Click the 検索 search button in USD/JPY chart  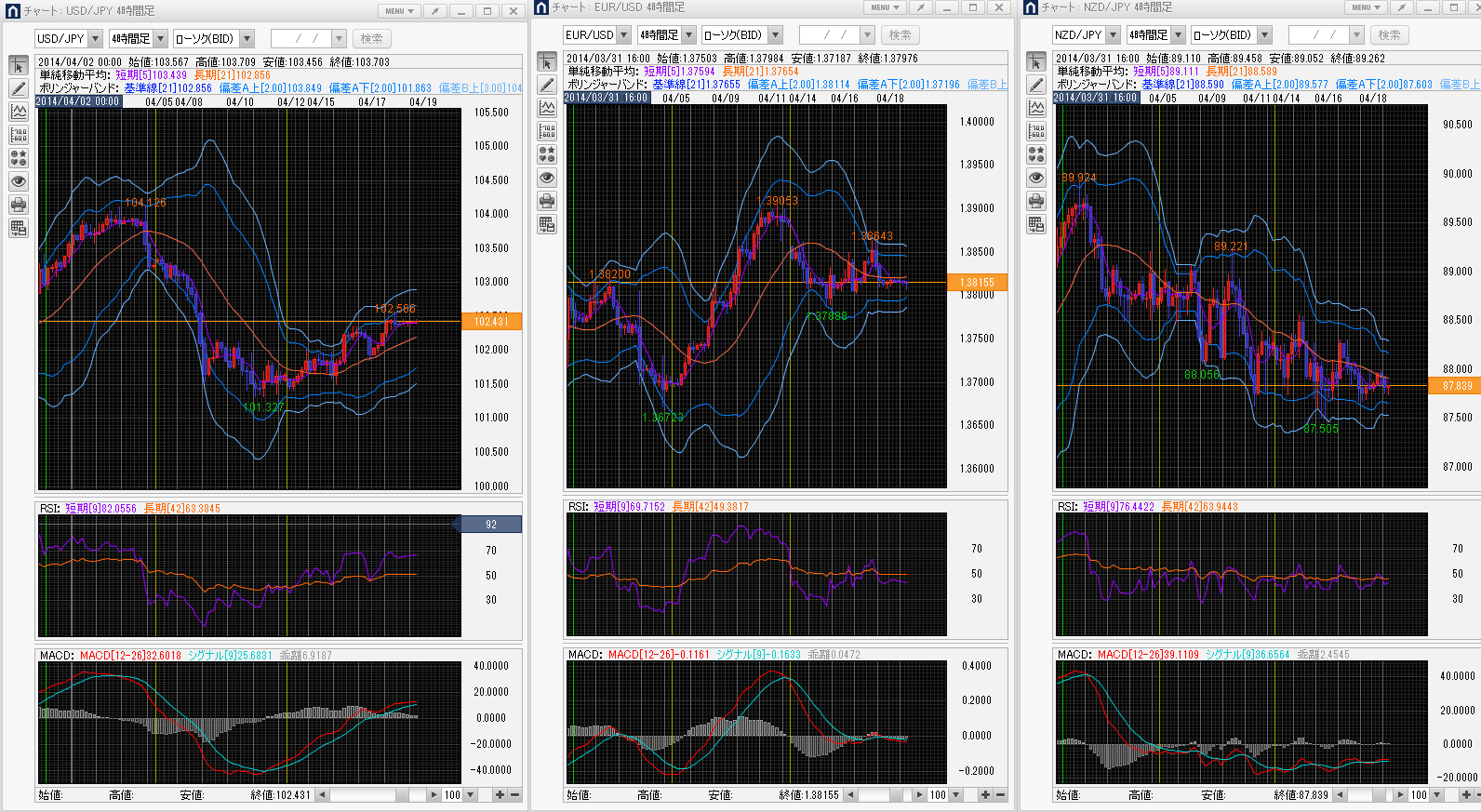[371, 39]
